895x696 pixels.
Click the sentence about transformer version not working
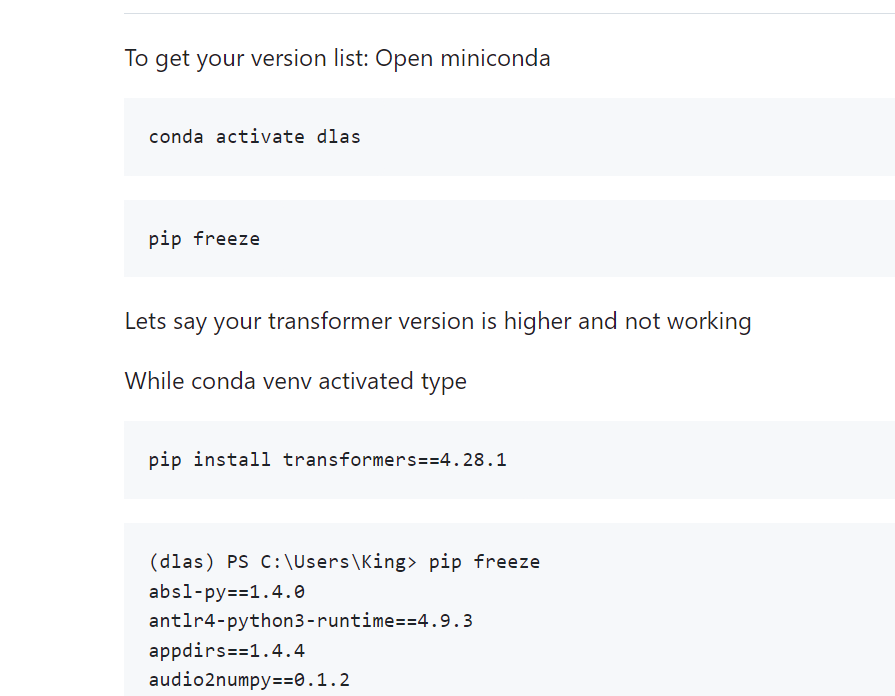(438, 321)
